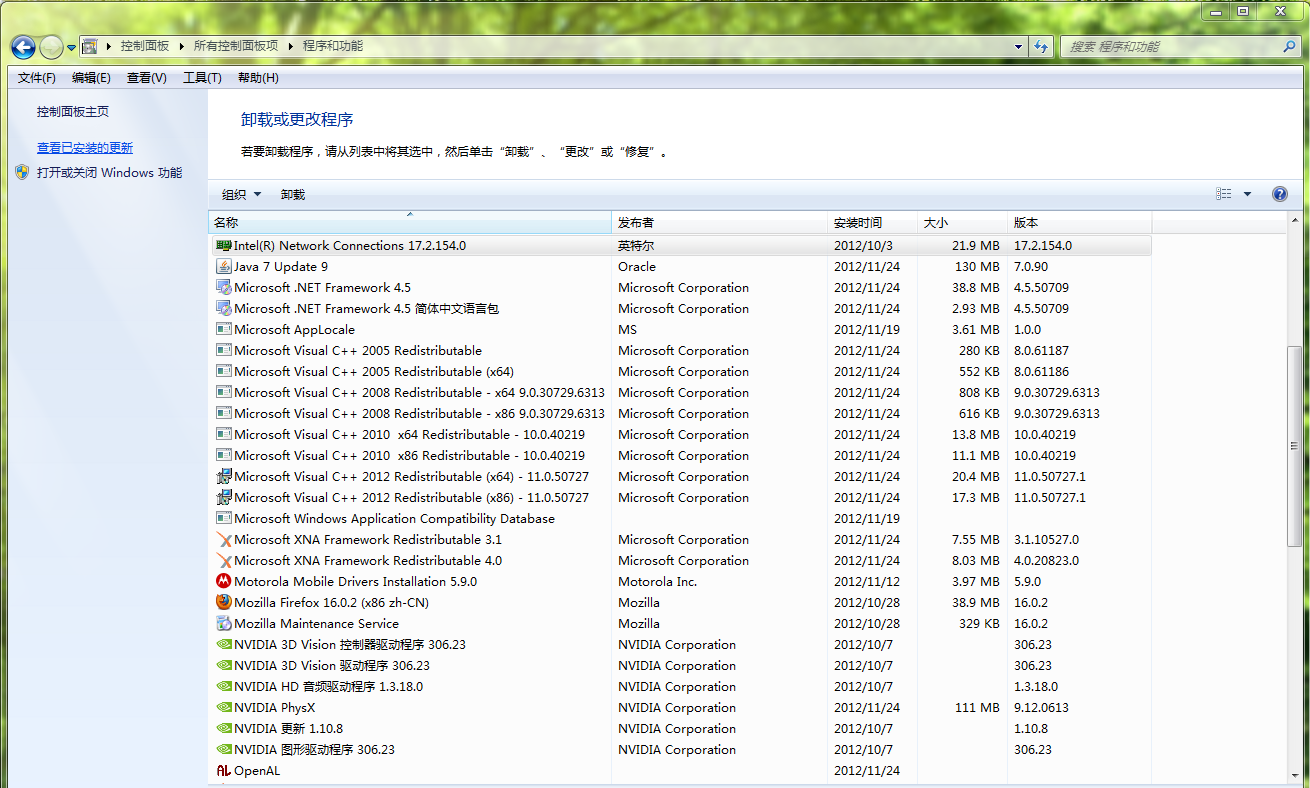Expand the address bar history dropdown
The image size is (1310, 788).
tap(1019, 47)
